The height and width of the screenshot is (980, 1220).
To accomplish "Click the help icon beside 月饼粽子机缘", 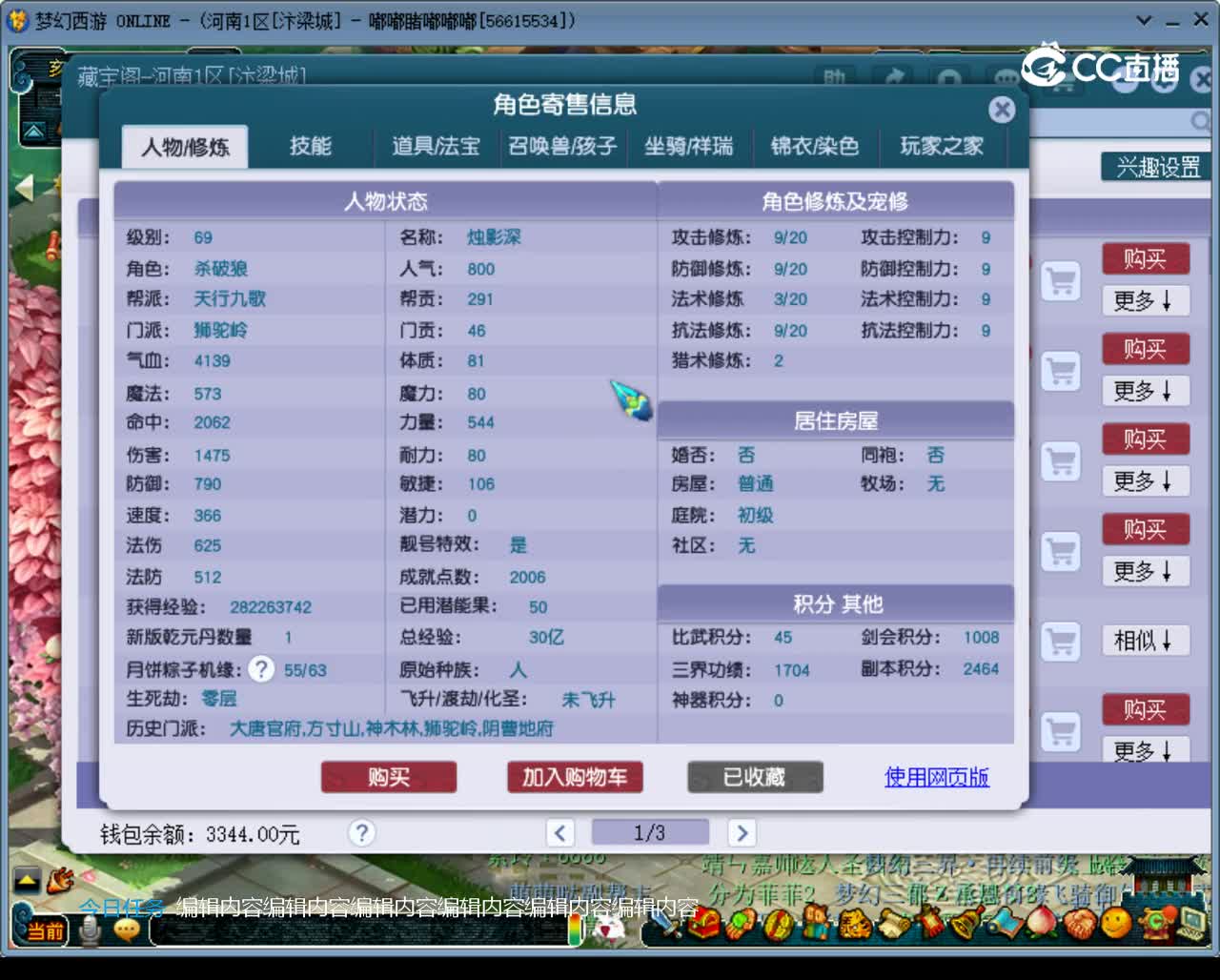I will pos(261,669).
